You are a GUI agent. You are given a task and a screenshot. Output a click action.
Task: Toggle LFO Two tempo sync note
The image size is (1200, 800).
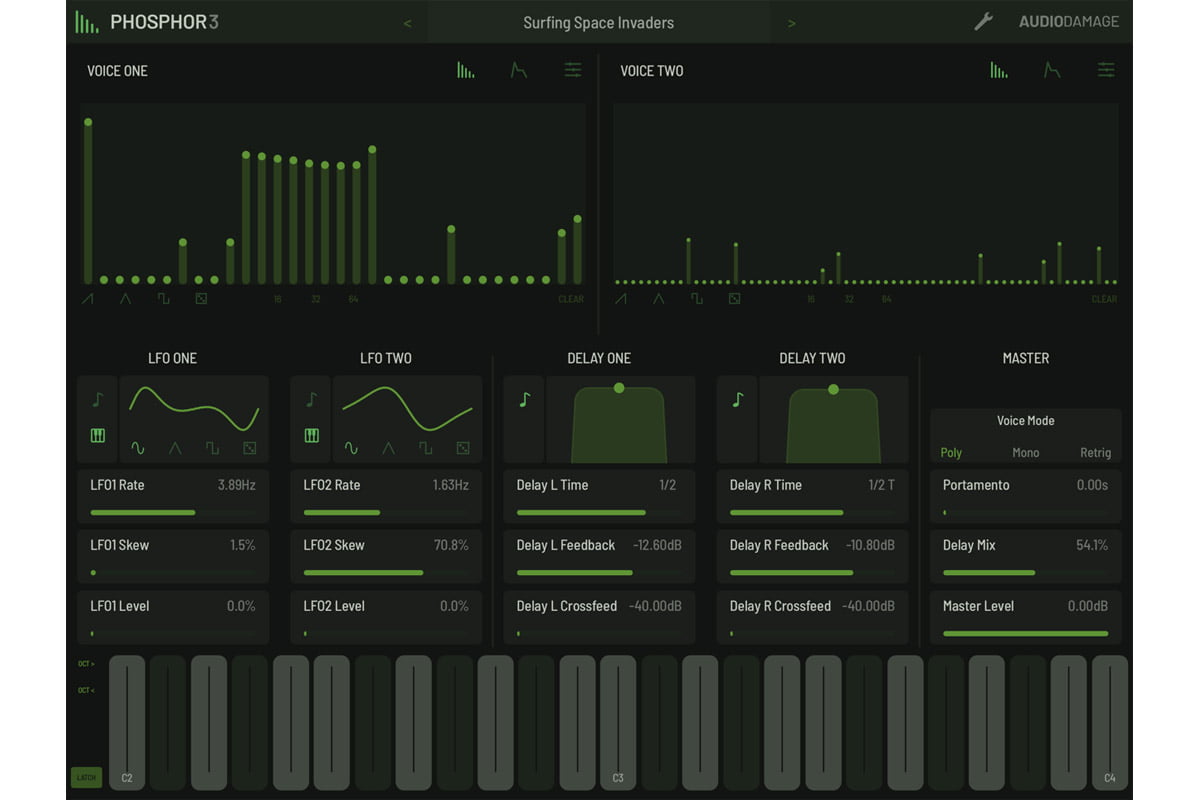[x=311, y=400]
